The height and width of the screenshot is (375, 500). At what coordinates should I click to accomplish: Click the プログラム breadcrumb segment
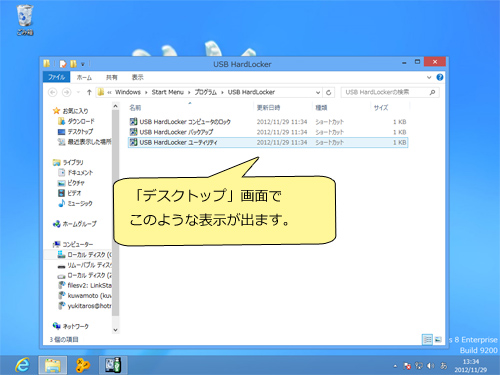205,92
